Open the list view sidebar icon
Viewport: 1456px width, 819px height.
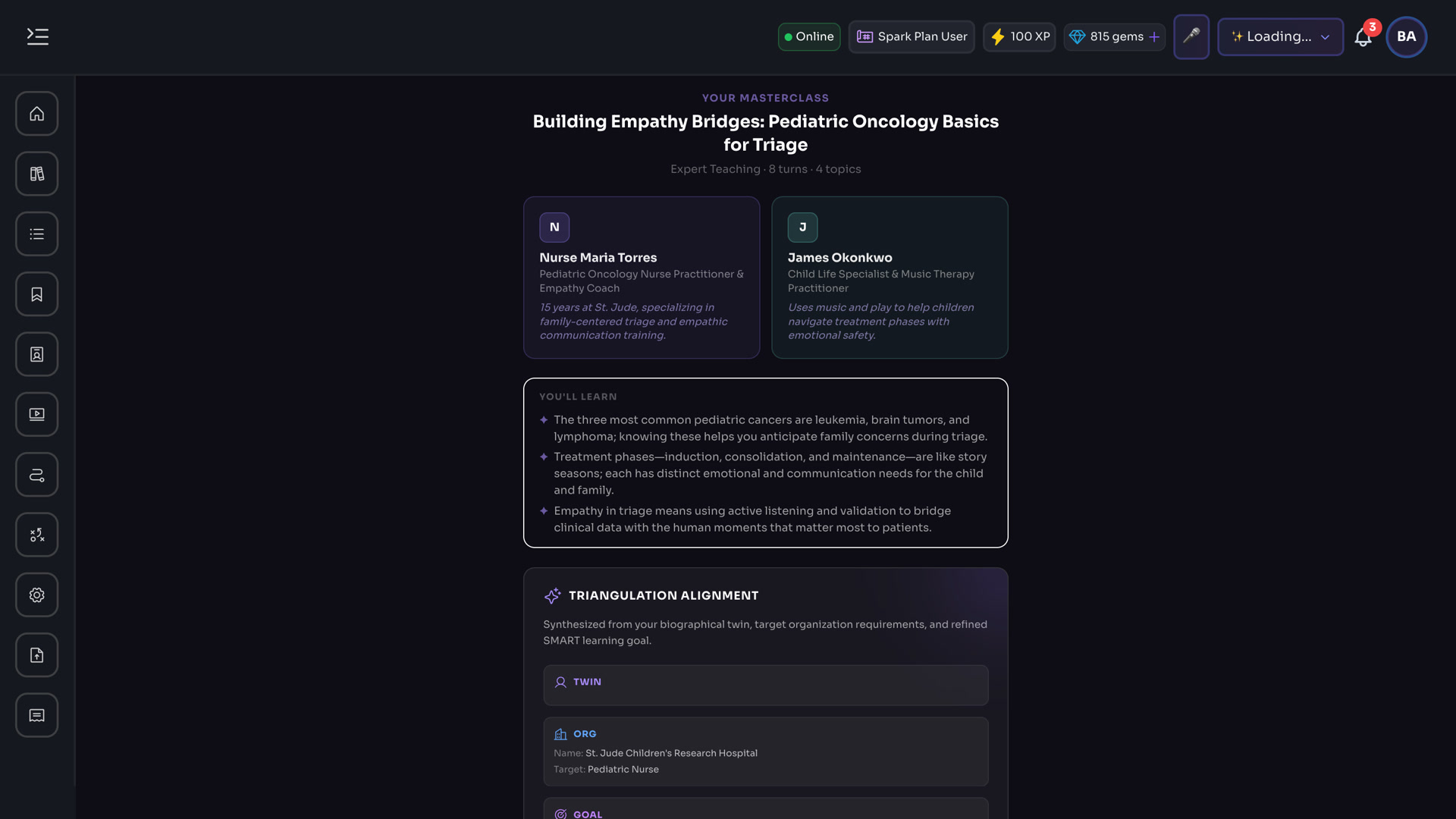point(37,234)
